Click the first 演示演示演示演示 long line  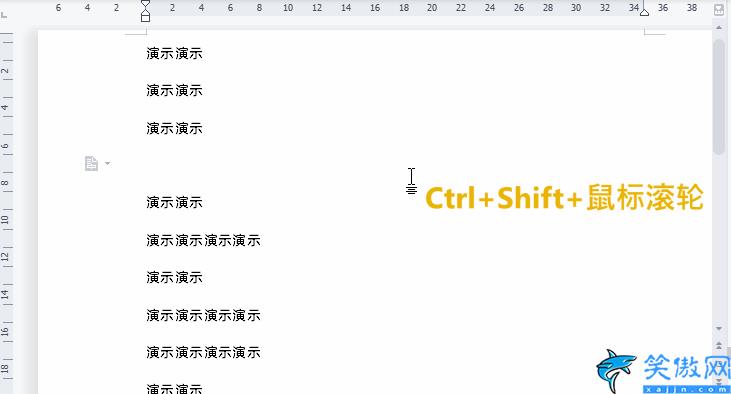tap(203, 240)
